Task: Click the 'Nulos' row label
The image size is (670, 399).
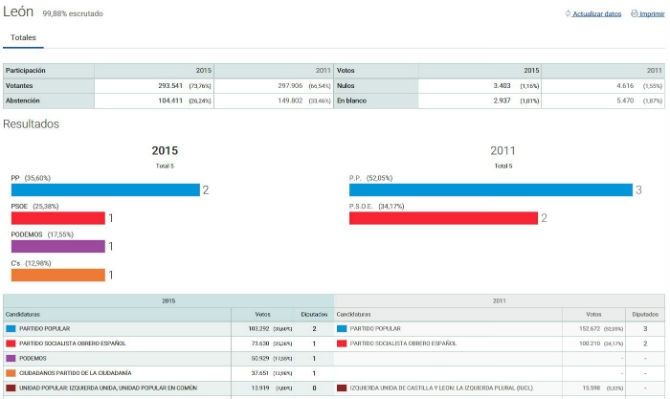Action: 346,85
